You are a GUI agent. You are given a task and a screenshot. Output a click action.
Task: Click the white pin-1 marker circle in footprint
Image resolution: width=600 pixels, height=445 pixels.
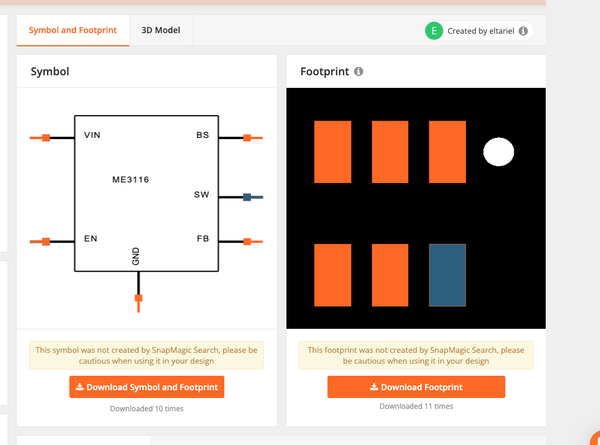coord(498,152)
